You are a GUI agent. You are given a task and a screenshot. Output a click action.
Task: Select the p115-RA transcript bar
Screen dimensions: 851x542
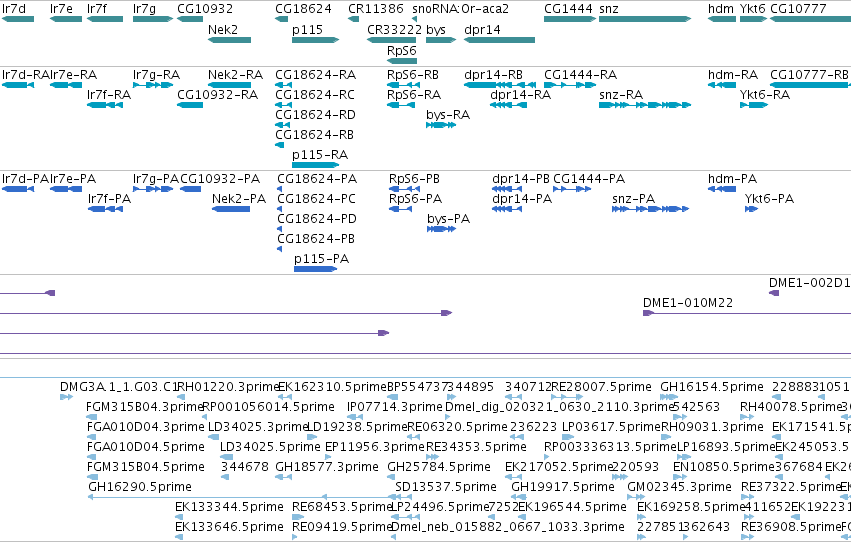315,165
